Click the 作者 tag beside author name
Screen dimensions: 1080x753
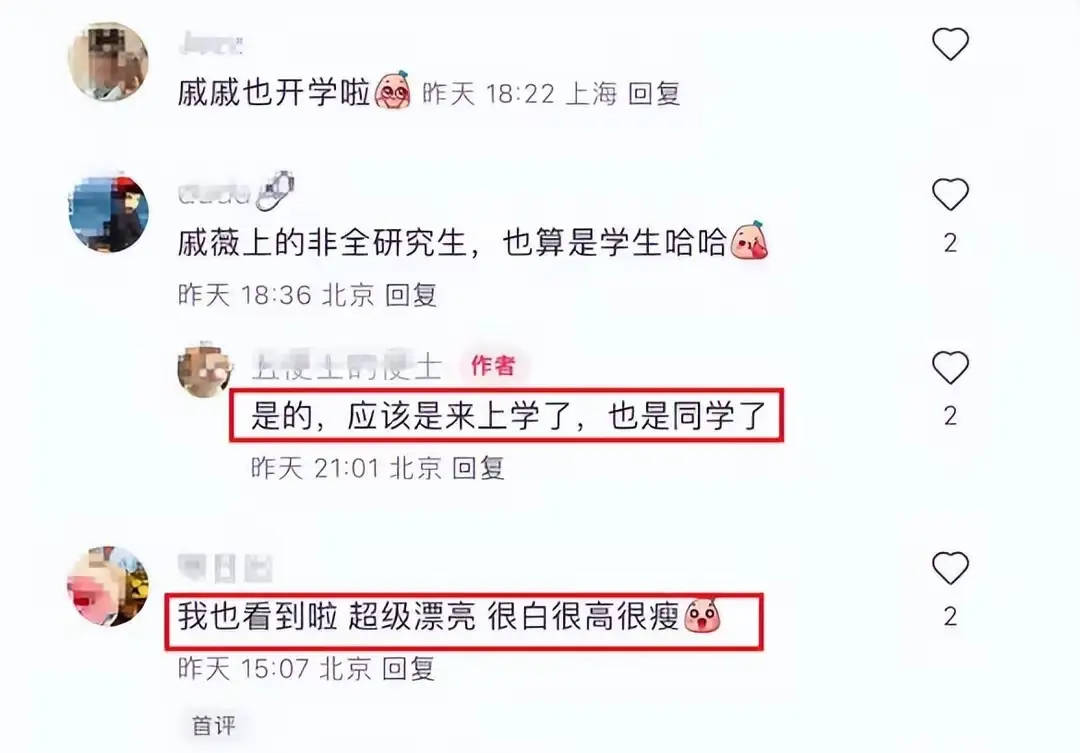[x=493, y=365]
